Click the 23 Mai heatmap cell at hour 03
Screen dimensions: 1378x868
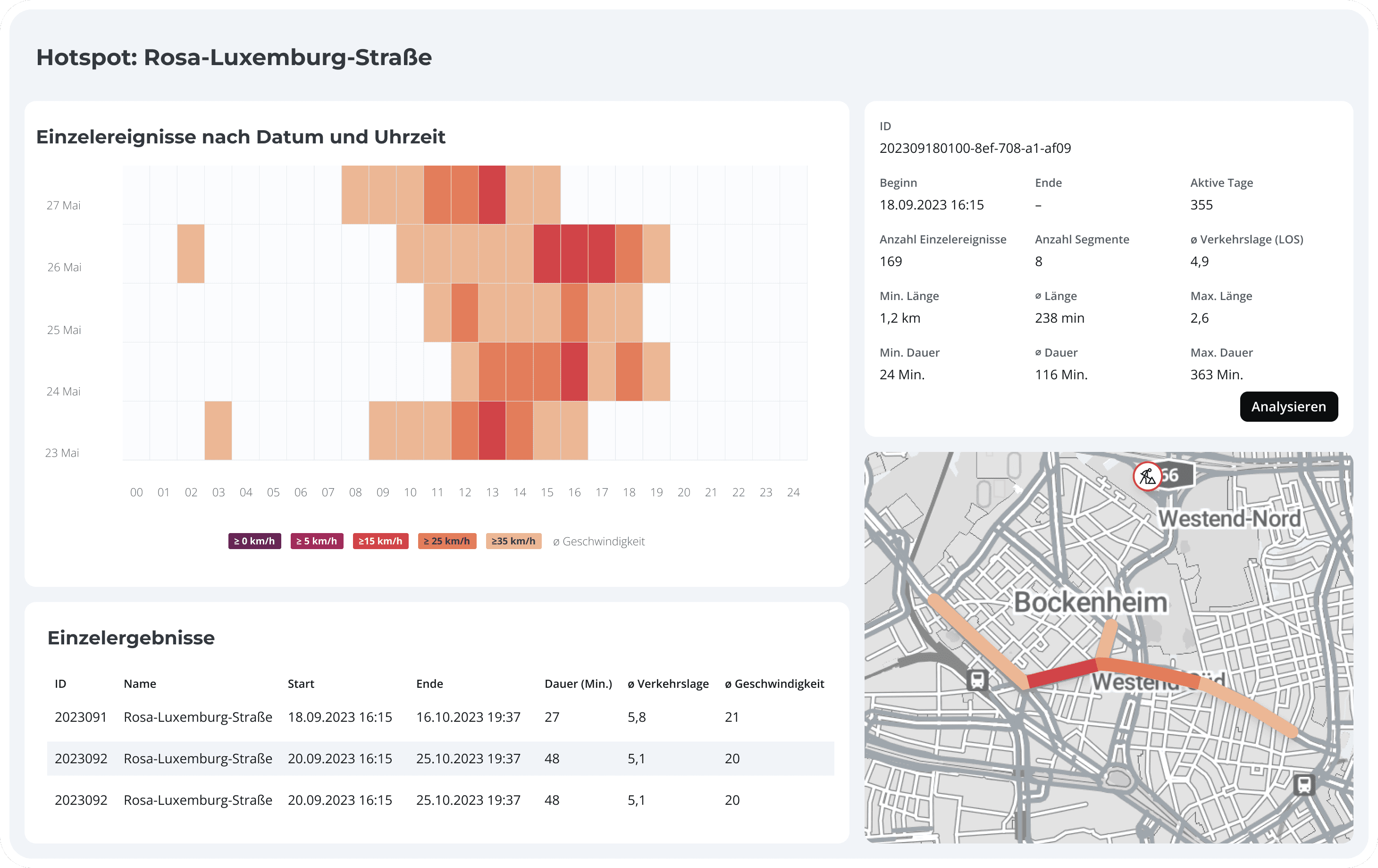[x=218, y=430]
